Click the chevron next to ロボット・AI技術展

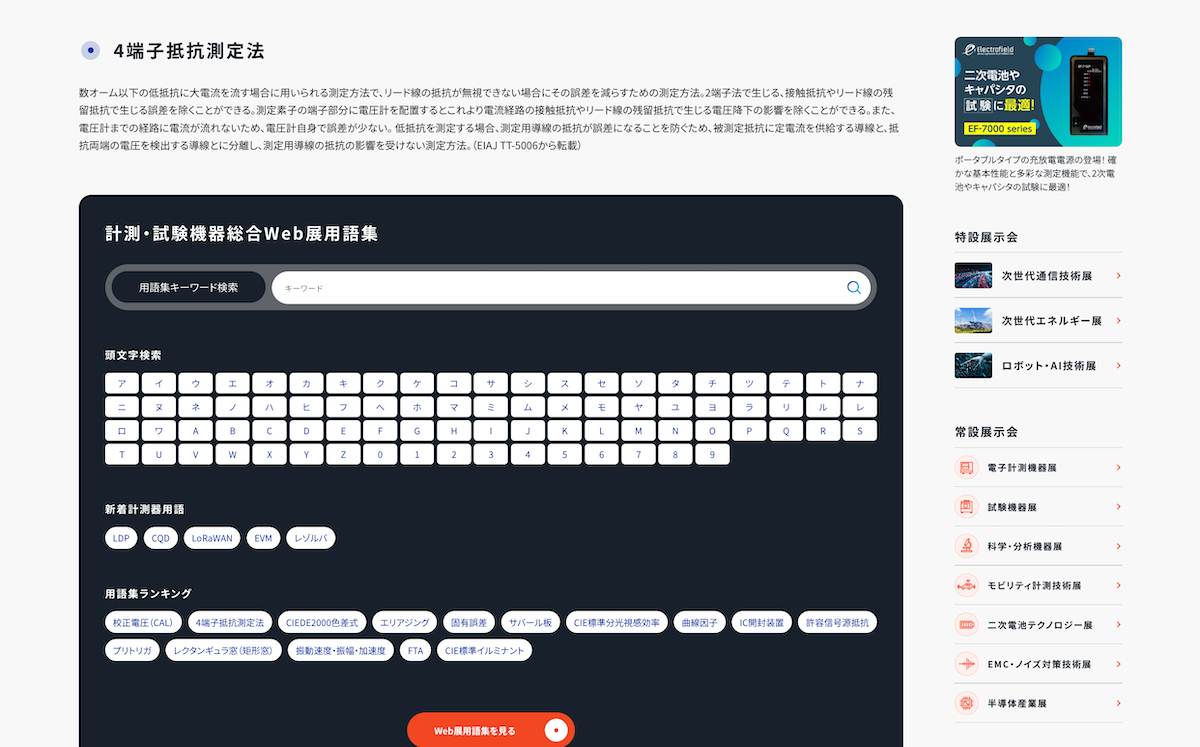(x=1118, y=366)
